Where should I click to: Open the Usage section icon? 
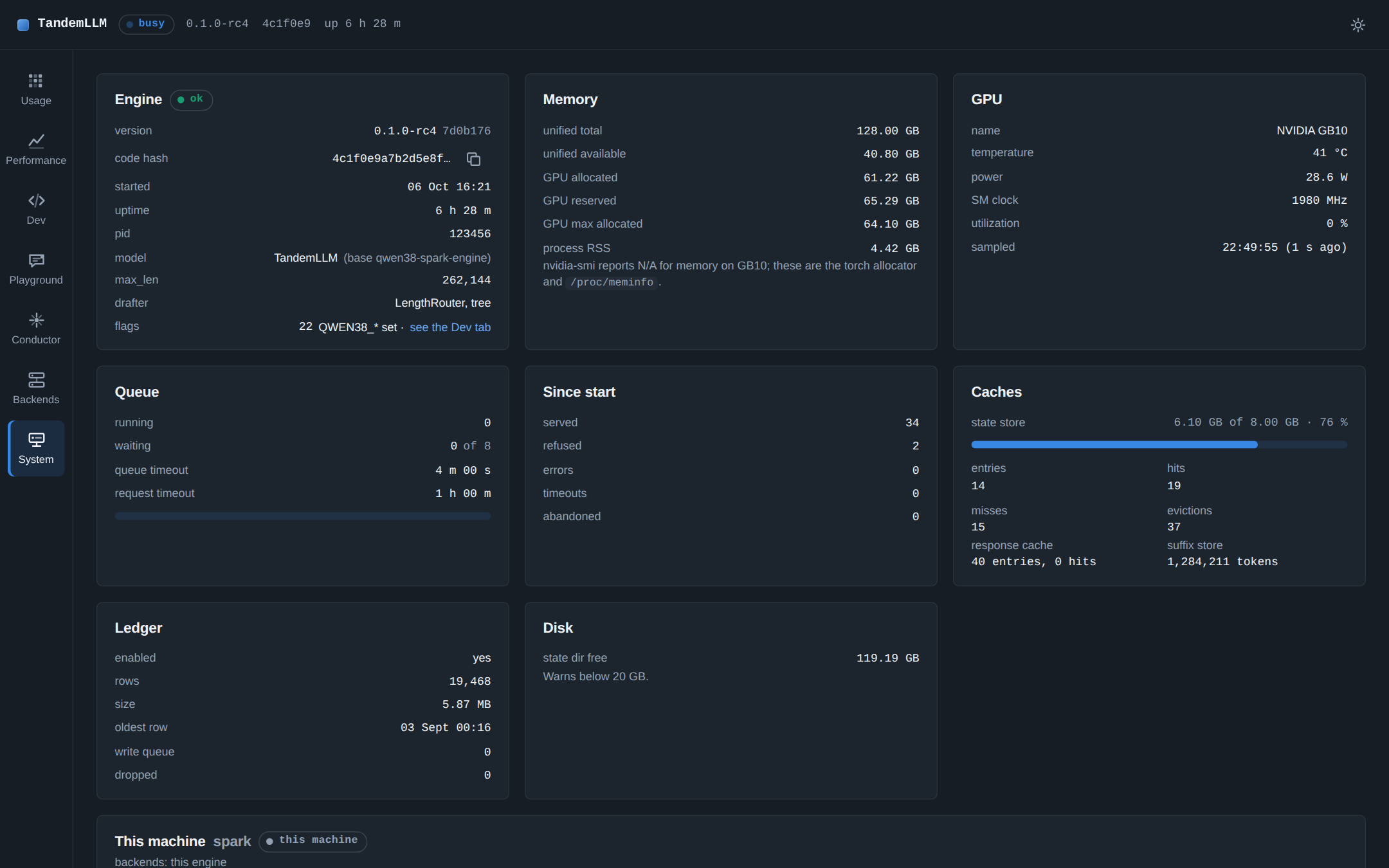point(36,80)
